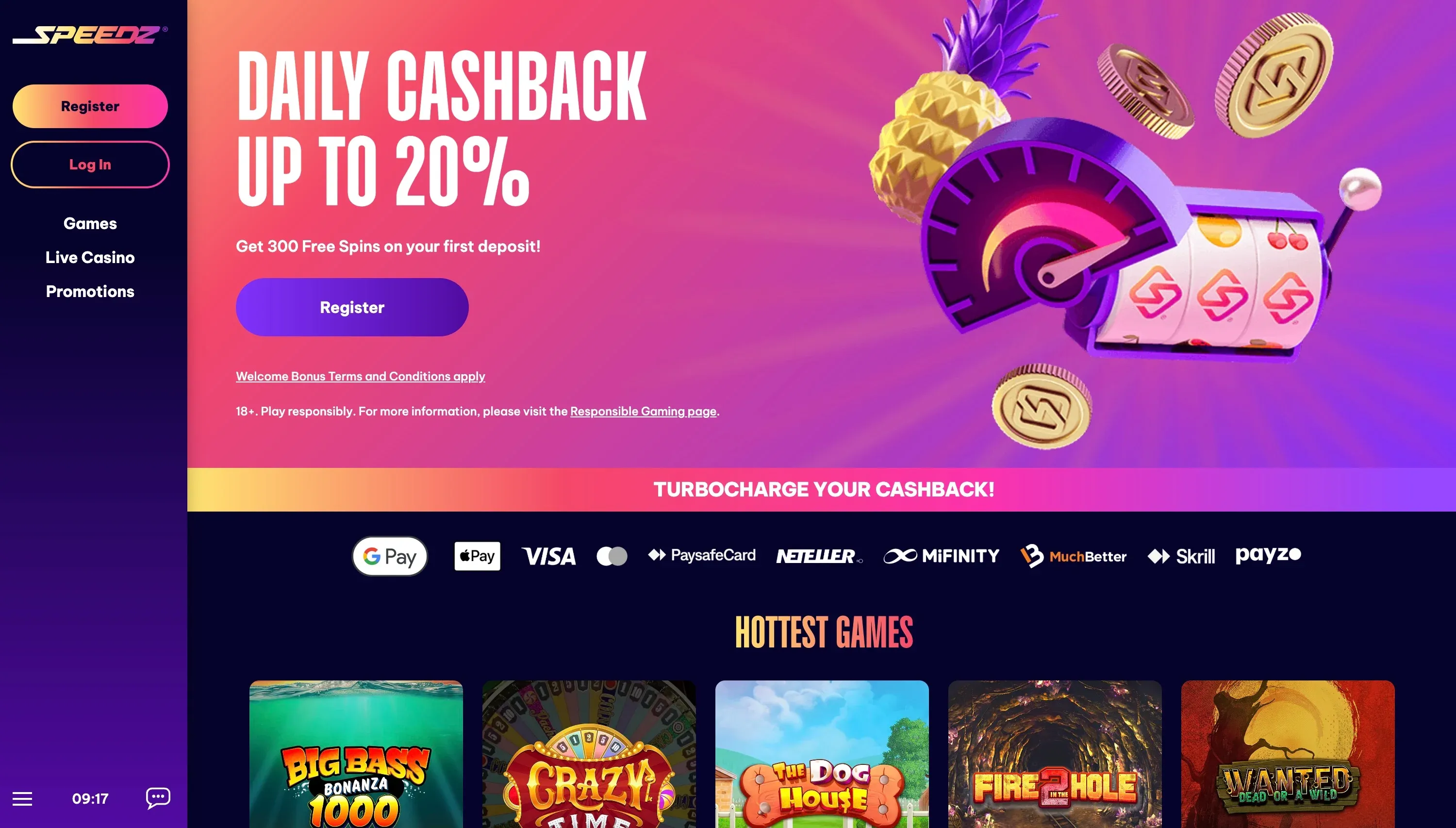
Task: Go to Live Casino section
Action: [90, 258]
